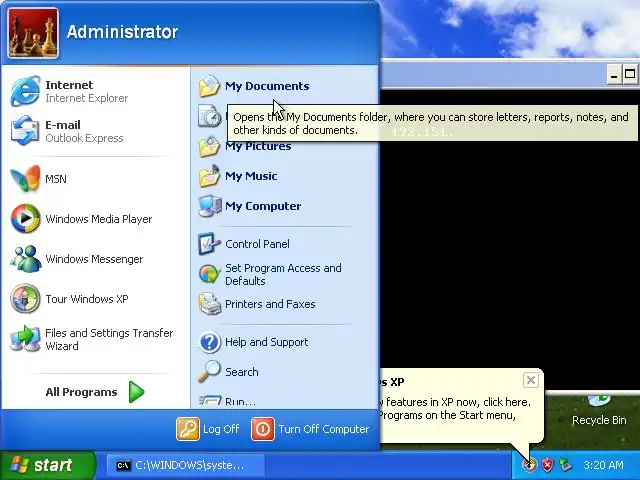Viewport: 640px width, 480px height.
Task: Click the Files and Settings Transfer Wizard text
Action: pyautogui.click(x=109, y=339)
